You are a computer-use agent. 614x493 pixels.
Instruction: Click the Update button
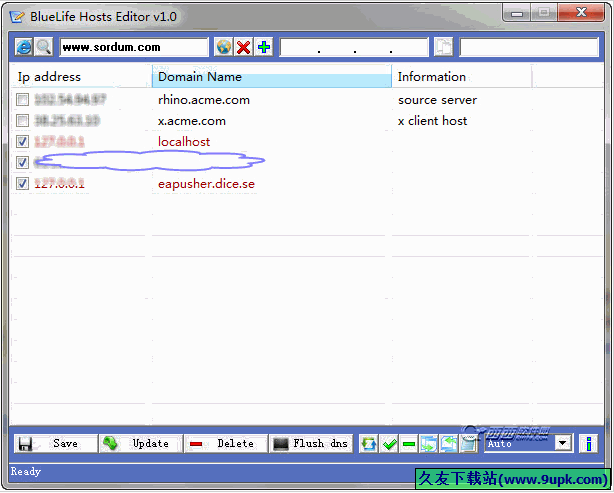click(x=141, y=444)
